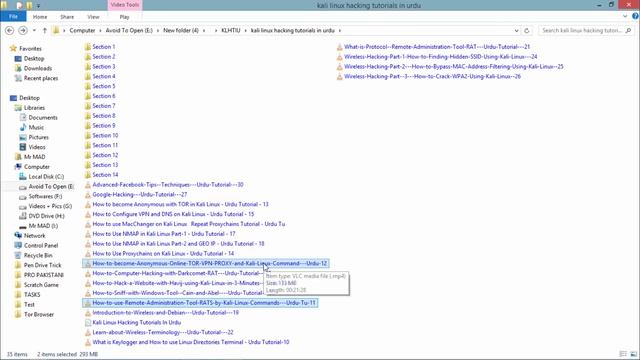Viewport: 640px width, 360px height.
Task: Select What is Keylogger Urdu Tutorial-10 file
Action: (191, 342)
